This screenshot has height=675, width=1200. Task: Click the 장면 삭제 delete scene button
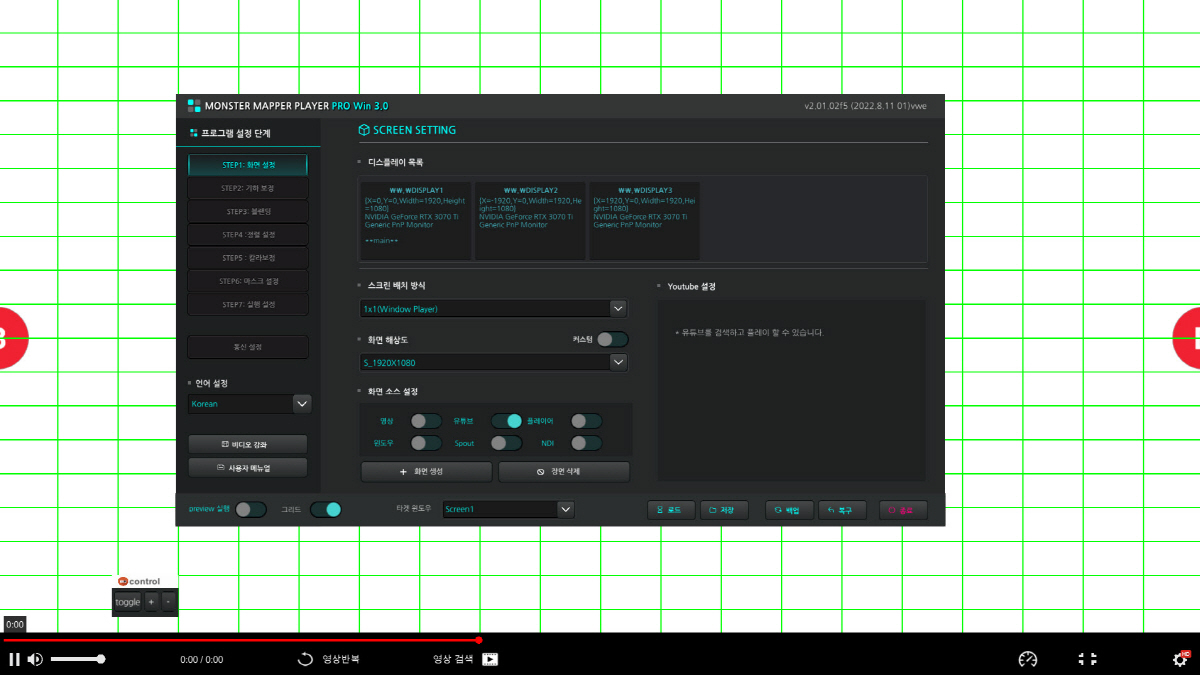tap(564, 471)
